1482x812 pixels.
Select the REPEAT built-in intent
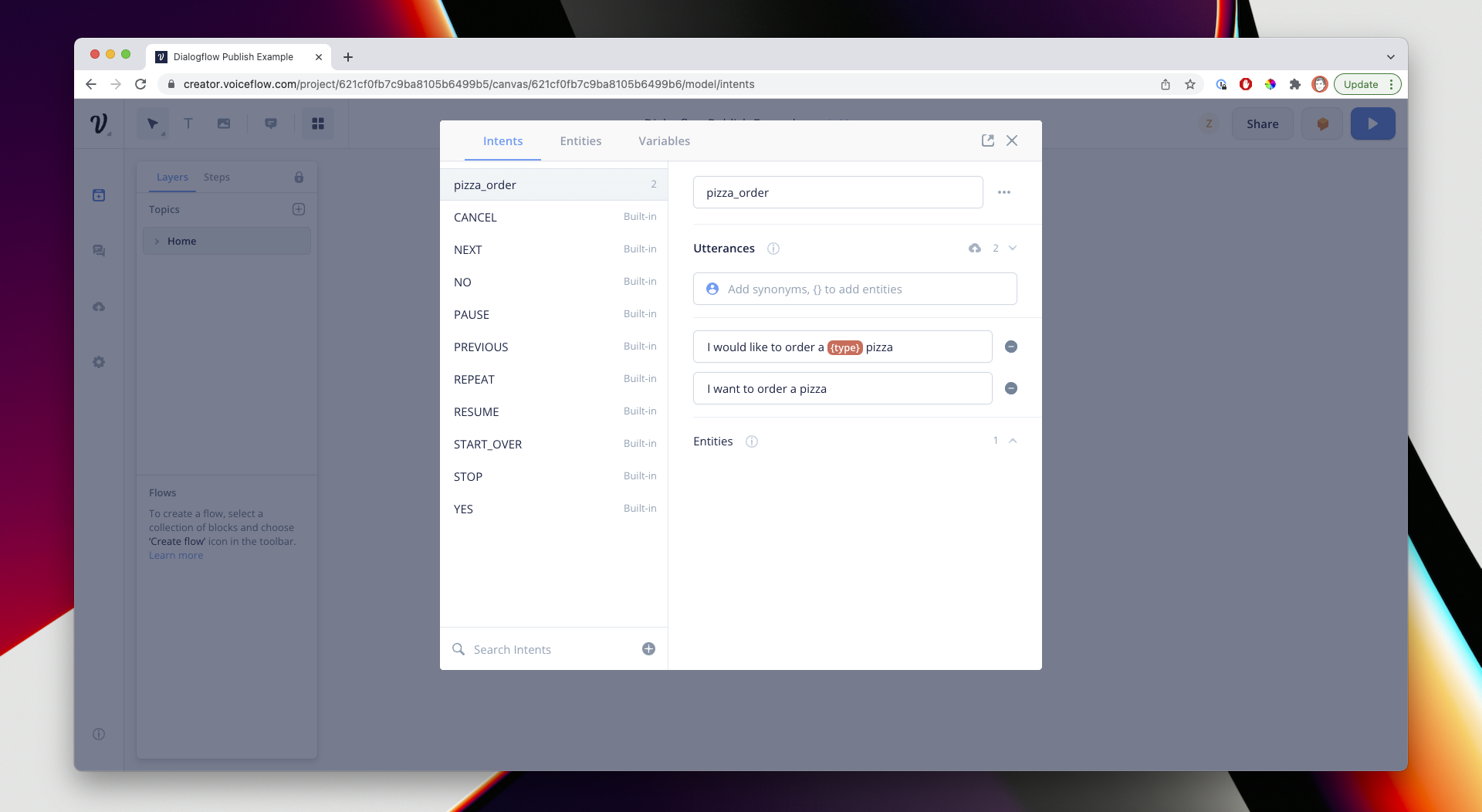(553, 379)
